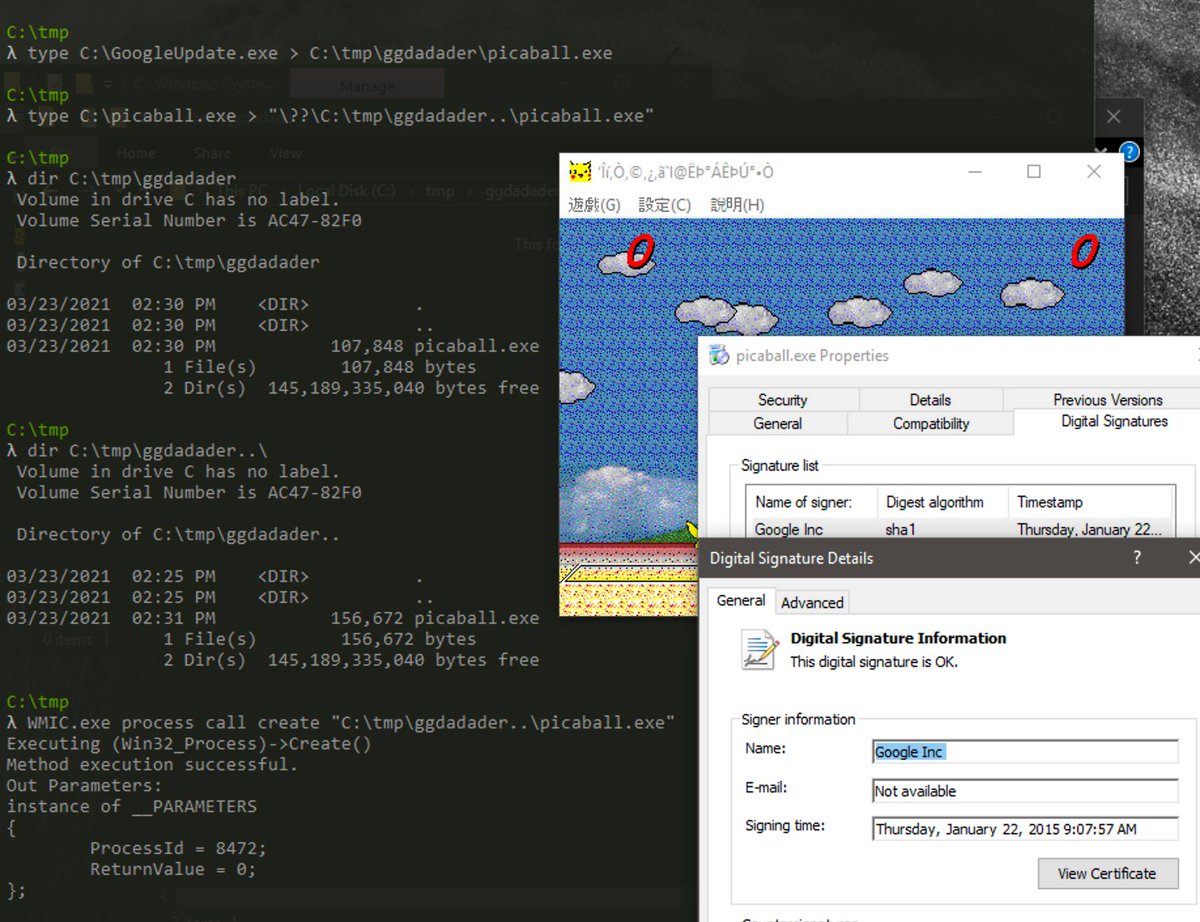Open the General tab beside Compatibility in Properties

coord(778,423)
